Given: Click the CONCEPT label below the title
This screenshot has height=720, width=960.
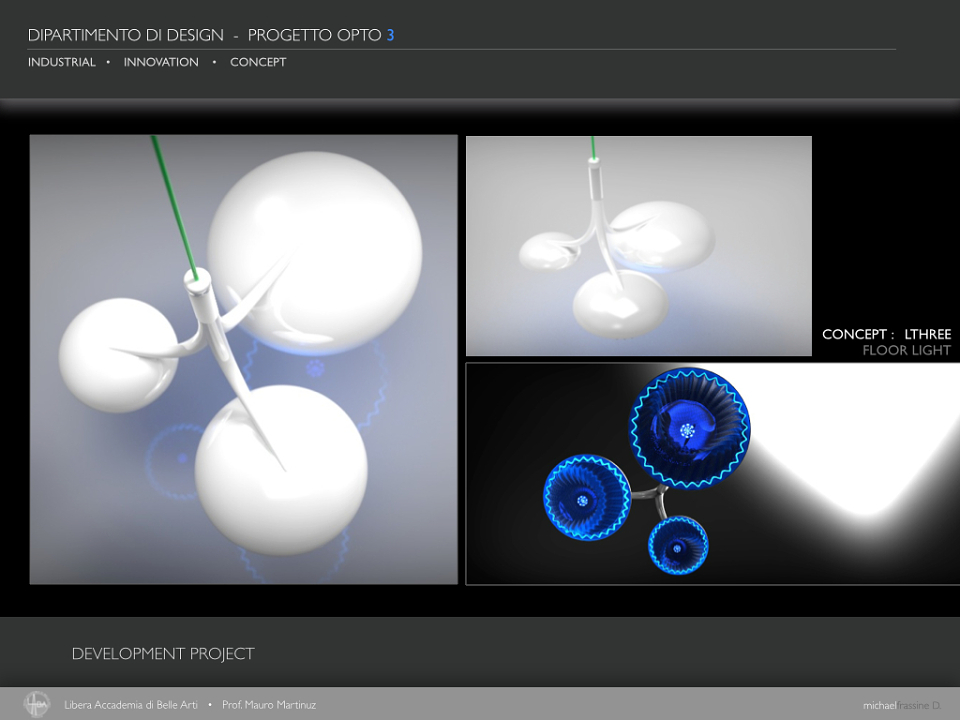Looking at the screenshot, I should (x=258, y=62).
